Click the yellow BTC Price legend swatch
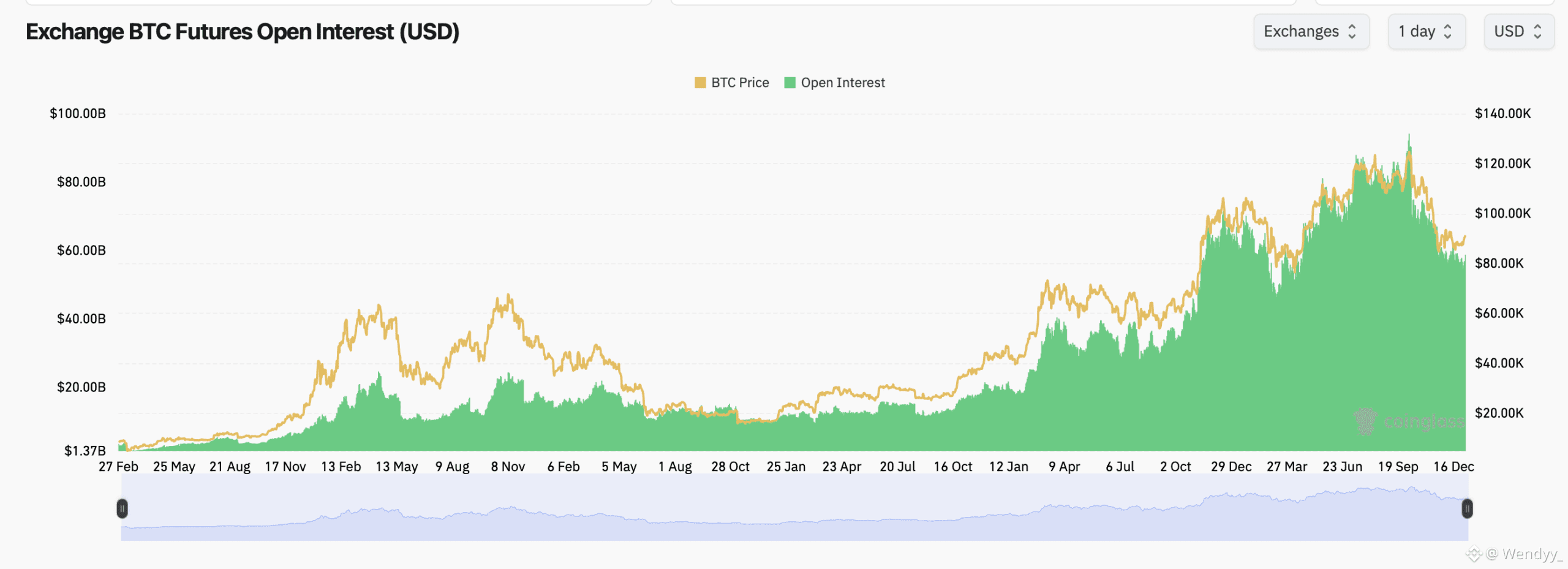Screen dimensions: 1568x569 tap(699, 82)
